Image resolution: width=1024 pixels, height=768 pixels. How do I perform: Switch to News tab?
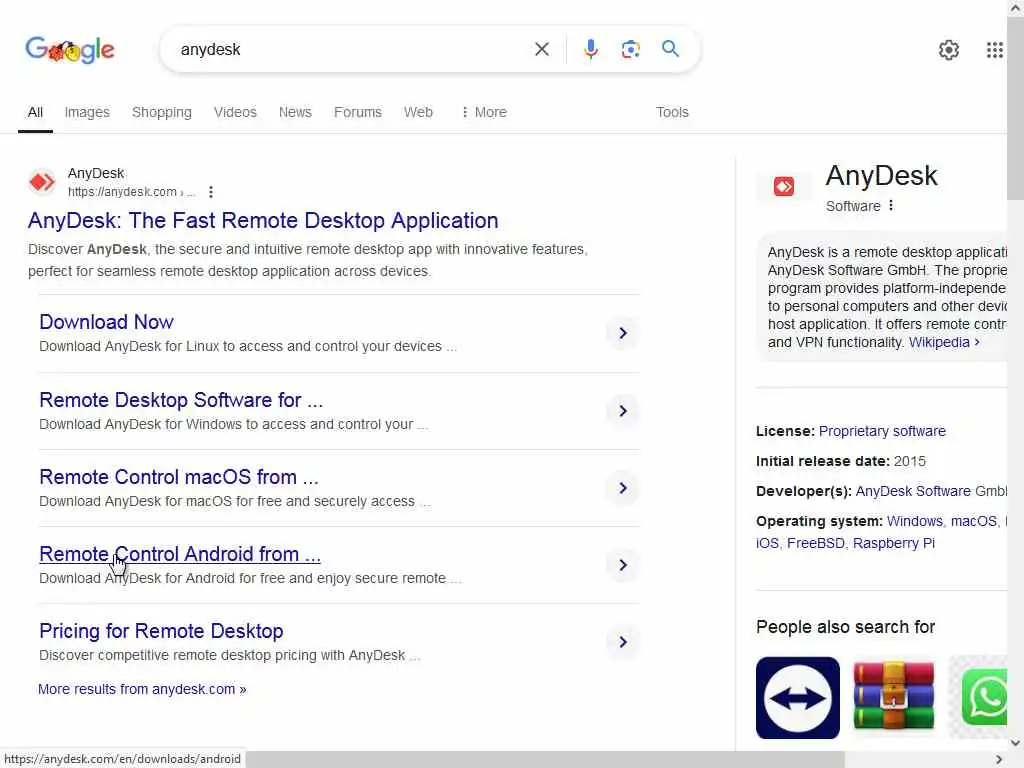295,112
